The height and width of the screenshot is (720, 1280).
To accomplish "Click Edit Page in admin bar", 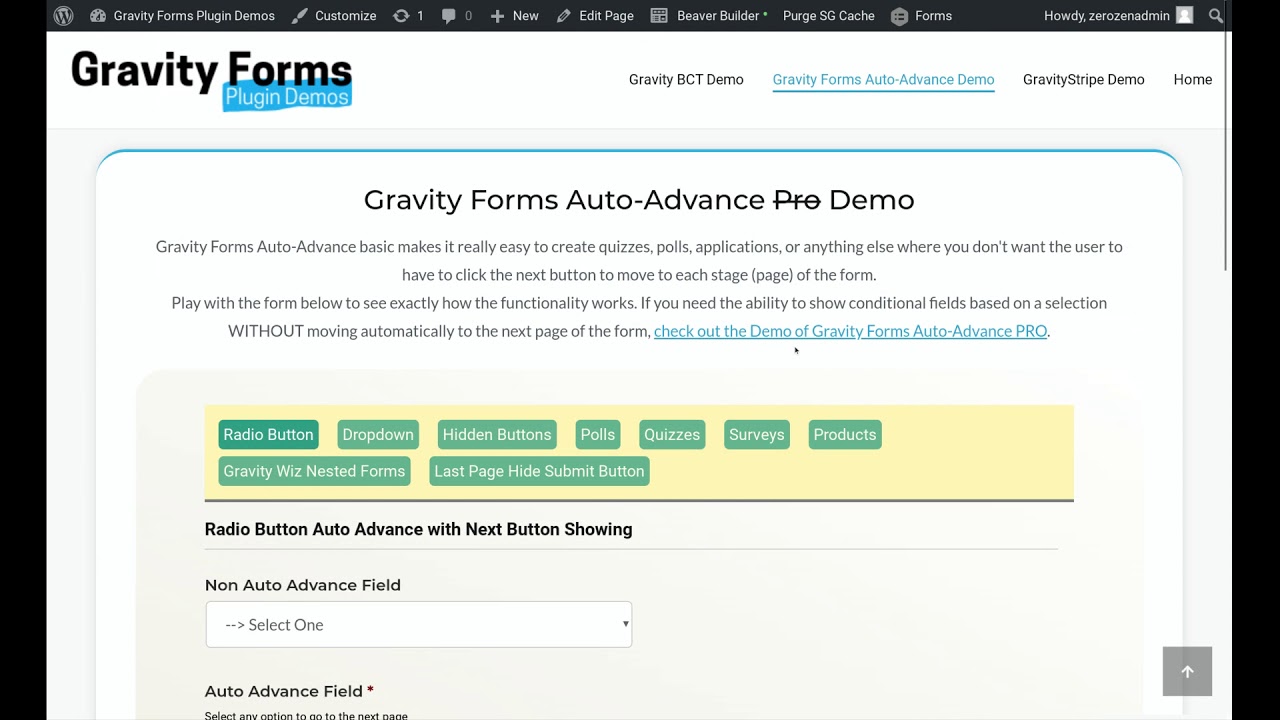I will coord(595,16).
